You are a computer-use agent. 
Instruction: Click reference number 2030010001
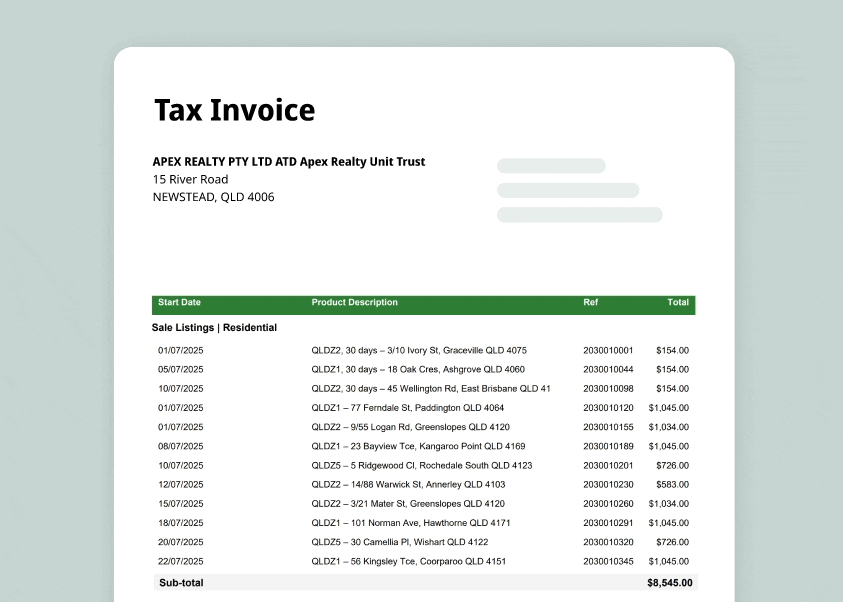coord(608,350)
